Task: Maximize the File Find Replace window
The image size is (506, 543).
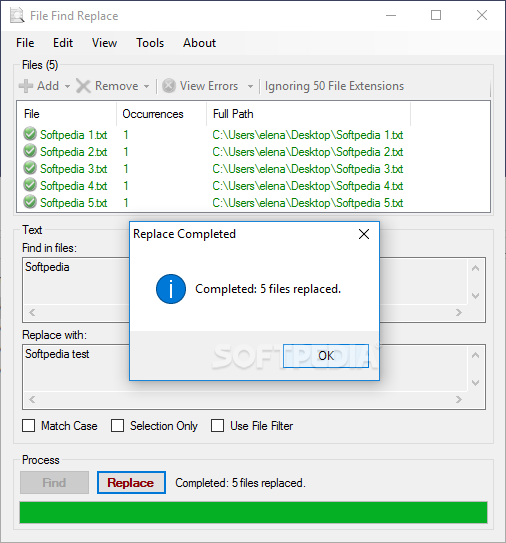Action: 436,15
